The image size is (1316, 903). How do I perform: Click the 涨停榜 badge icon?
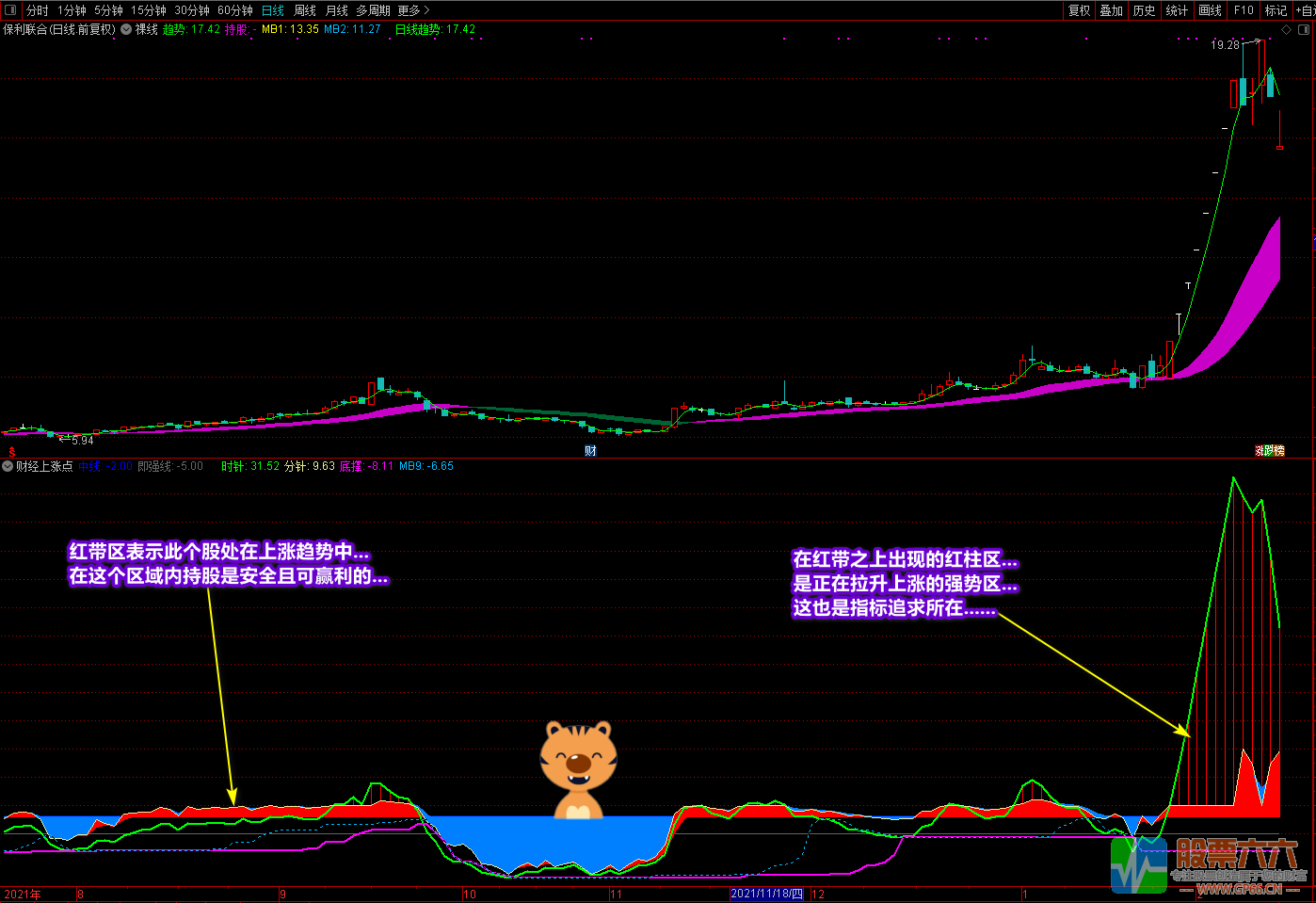(x=1269, y=451)
